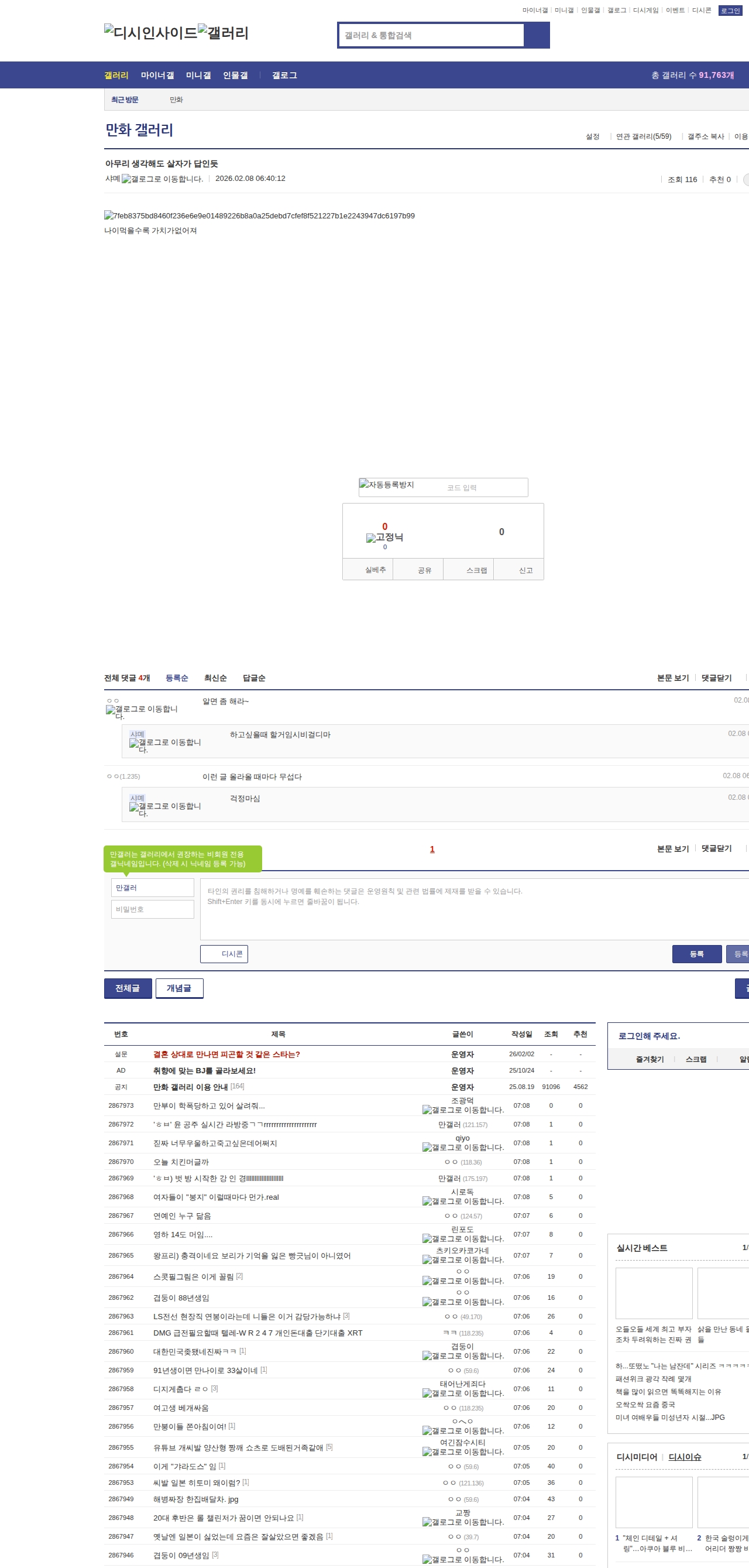Click the gallog icon next to author 샤몌
The image size is (749, 1568).
pos(162,179)
